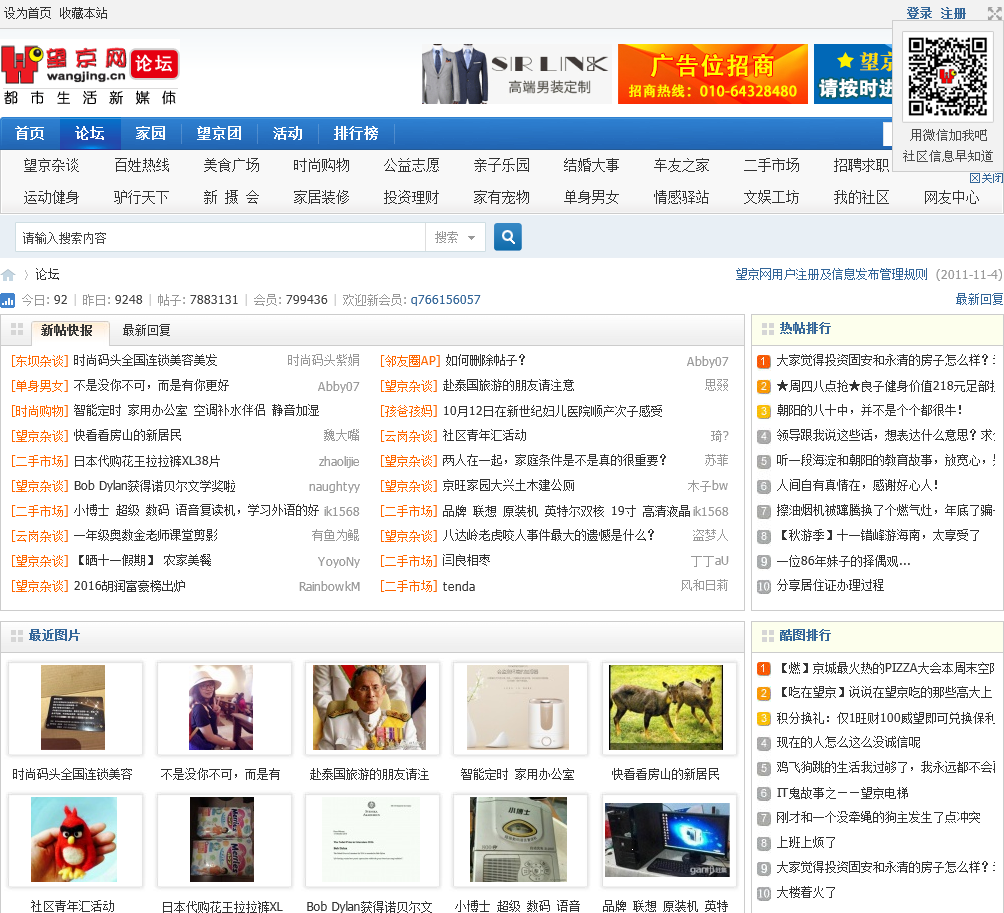Open post 2016胡润富豪榜出炉
The image size is (1004, 913).
[129, 586]
